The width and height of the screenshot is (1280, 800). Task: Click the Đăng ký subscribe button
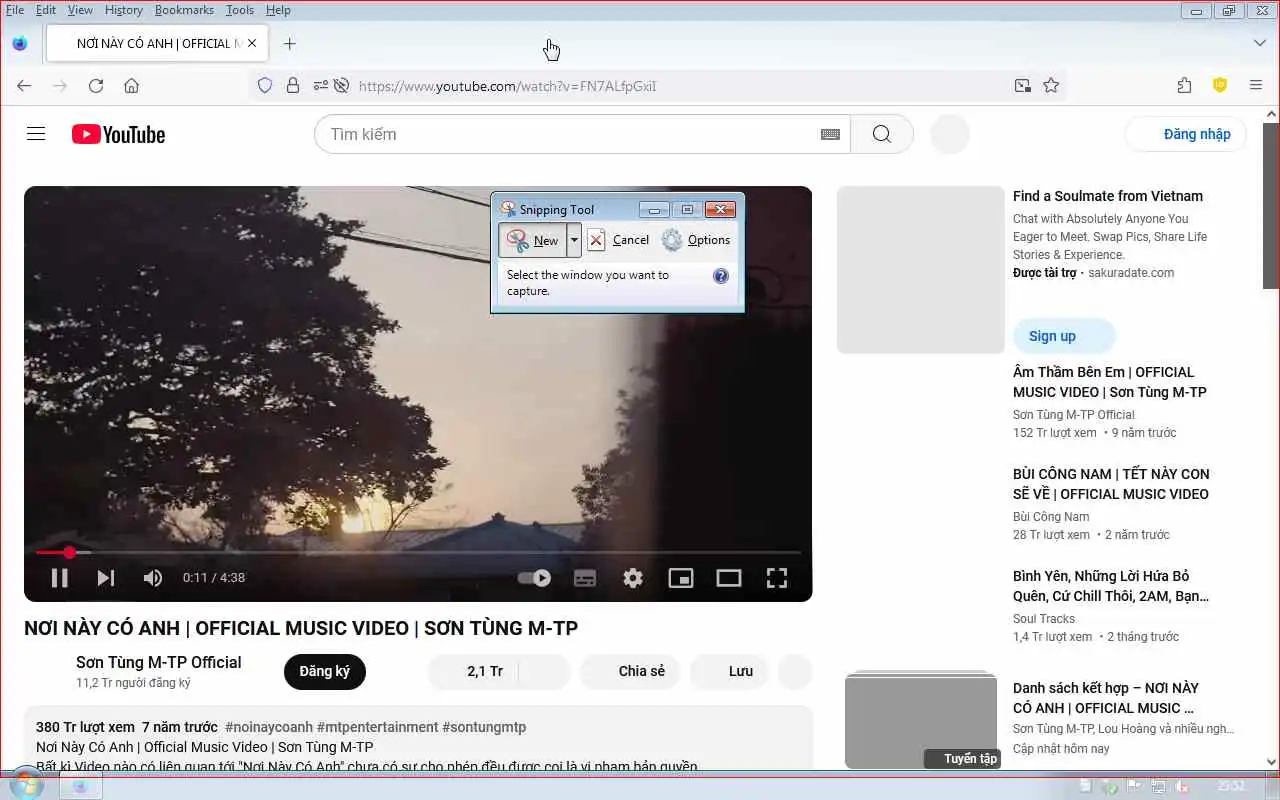click(325, 671)
